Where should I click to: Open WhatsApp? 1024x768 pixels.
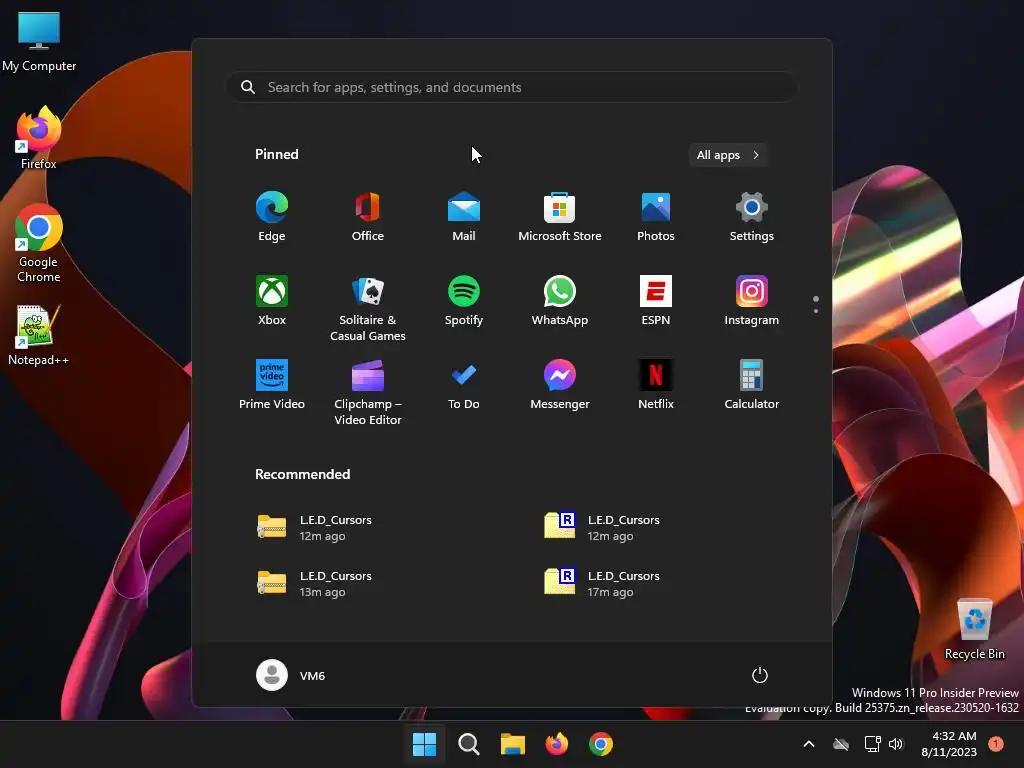click(560, 300)
